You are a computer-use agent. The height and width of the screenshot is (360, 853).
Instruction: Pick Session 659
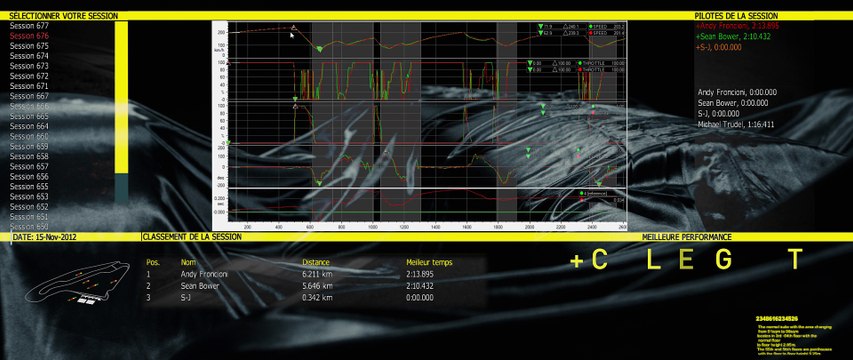coord(29,146)
